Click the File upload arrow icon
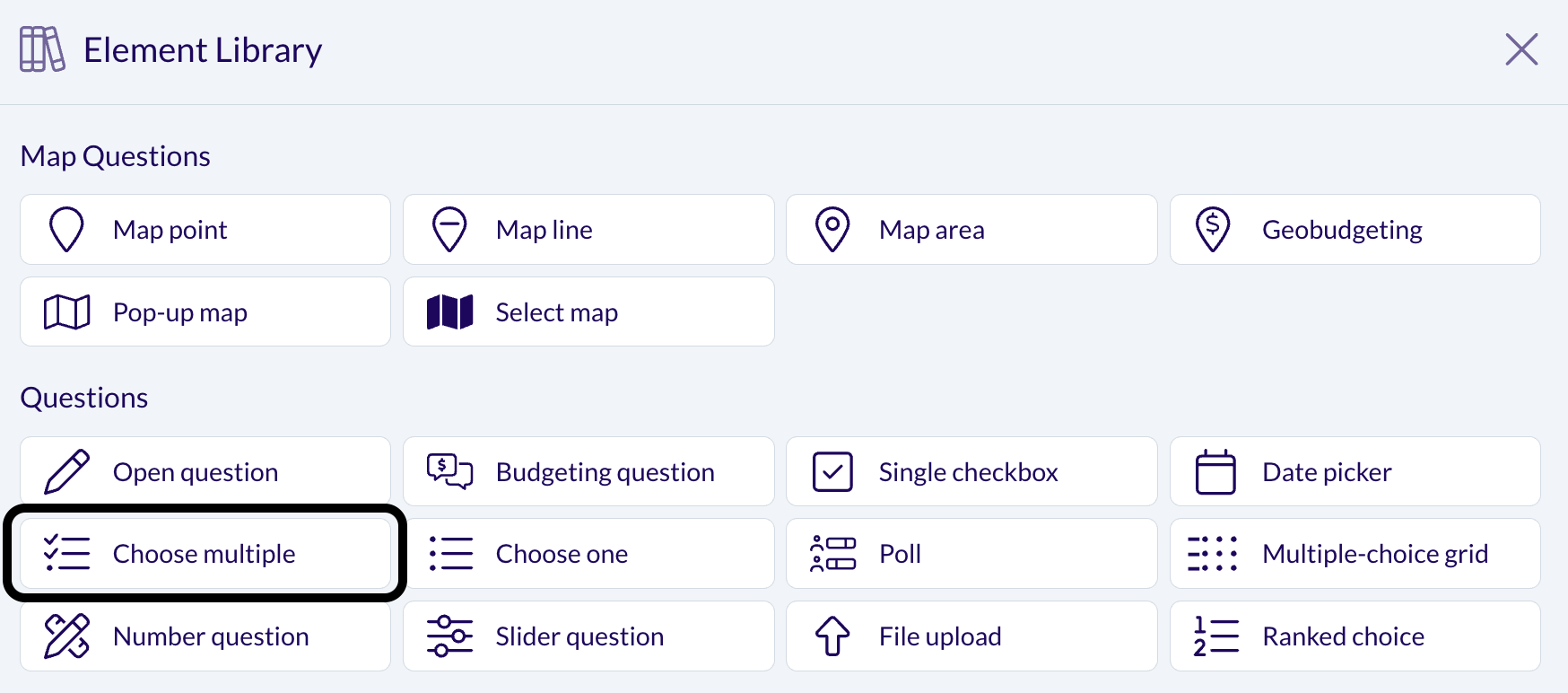Screen dimensions: 1568x693 pos(832,636)
